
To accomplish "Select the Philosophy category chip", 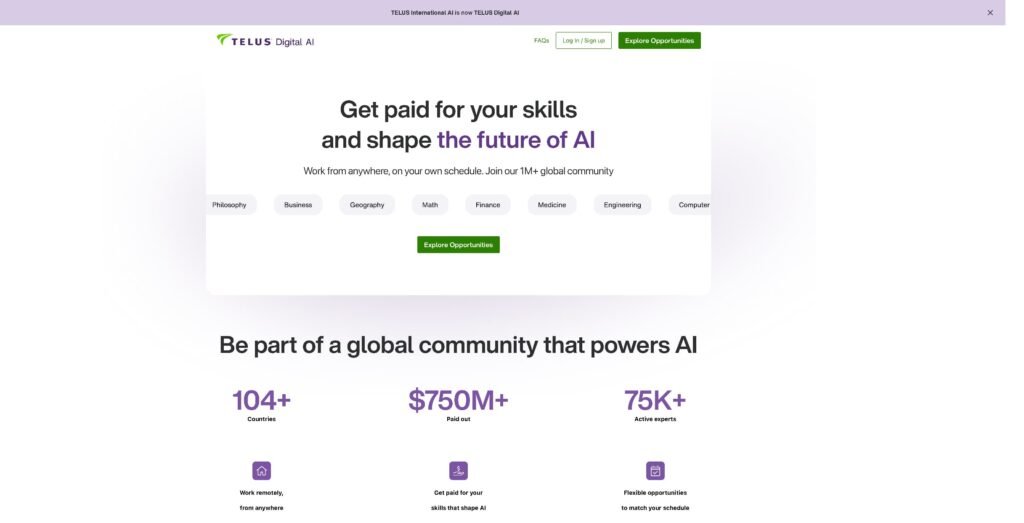I will pyautogui.click(x=230, y=205).
